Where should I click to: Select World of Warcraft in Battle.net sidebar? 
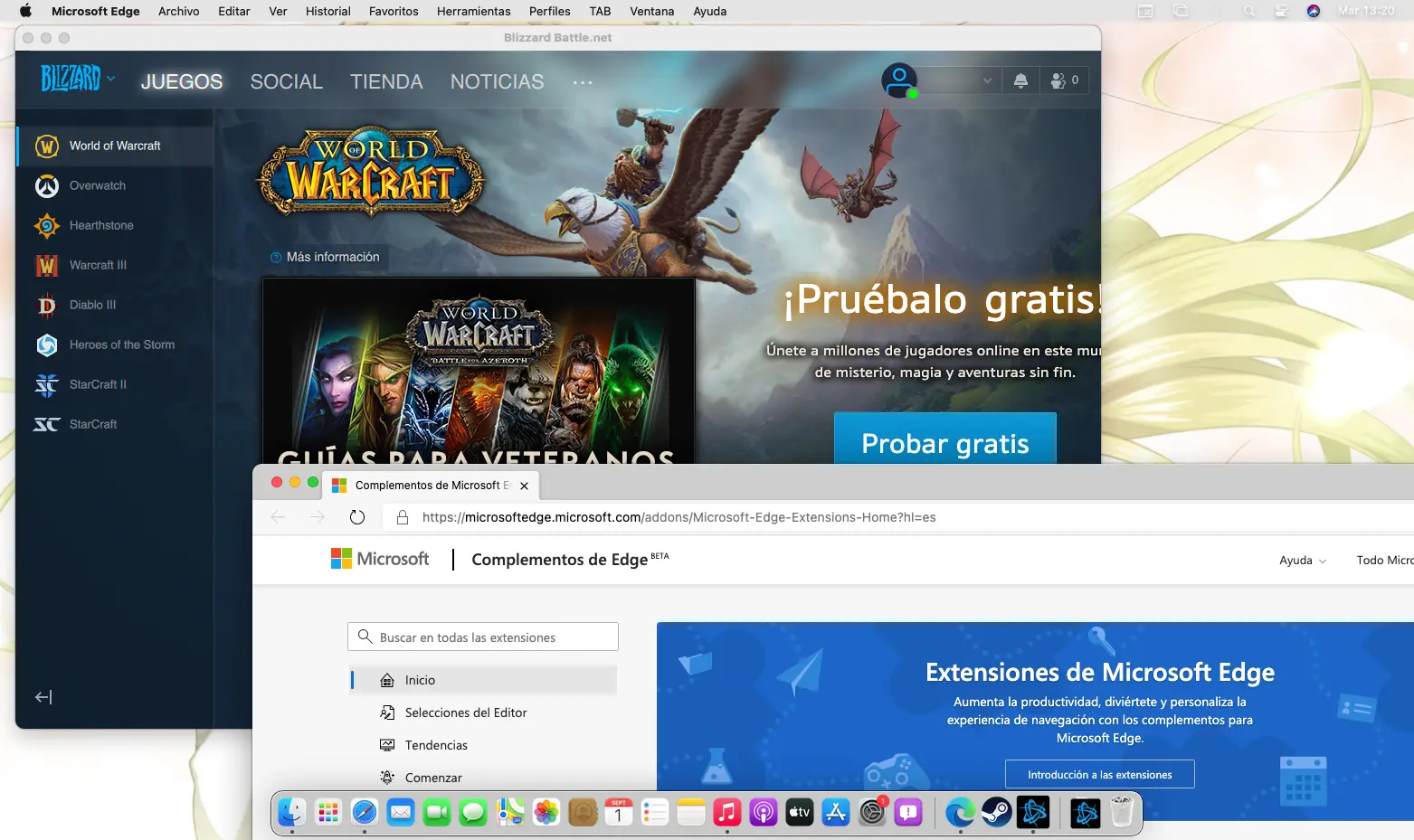coord(115,146)
